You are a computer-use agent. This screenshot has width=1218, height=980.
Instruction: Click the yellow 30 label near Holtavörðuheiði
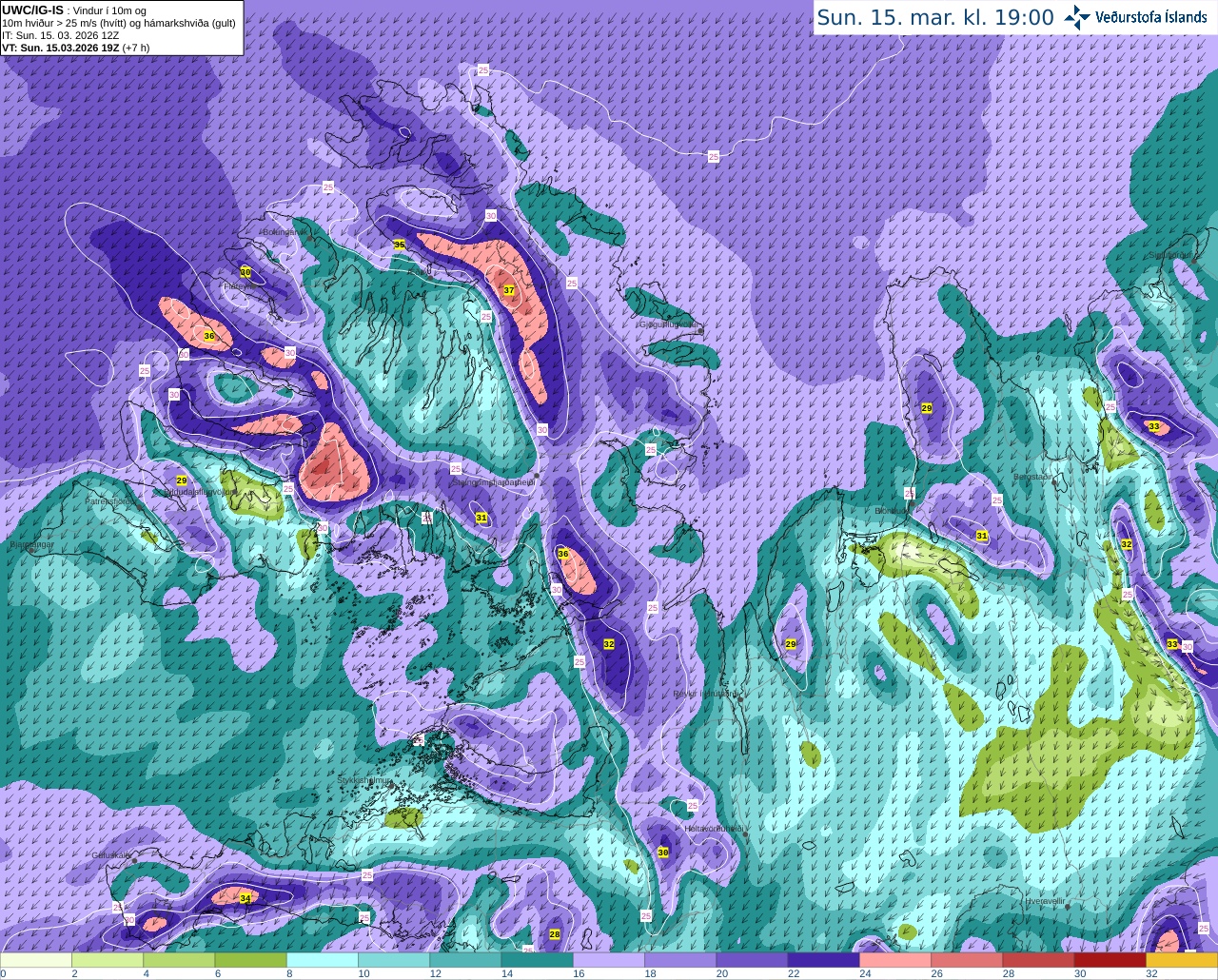pyautogui.click(x=663, y=853)
